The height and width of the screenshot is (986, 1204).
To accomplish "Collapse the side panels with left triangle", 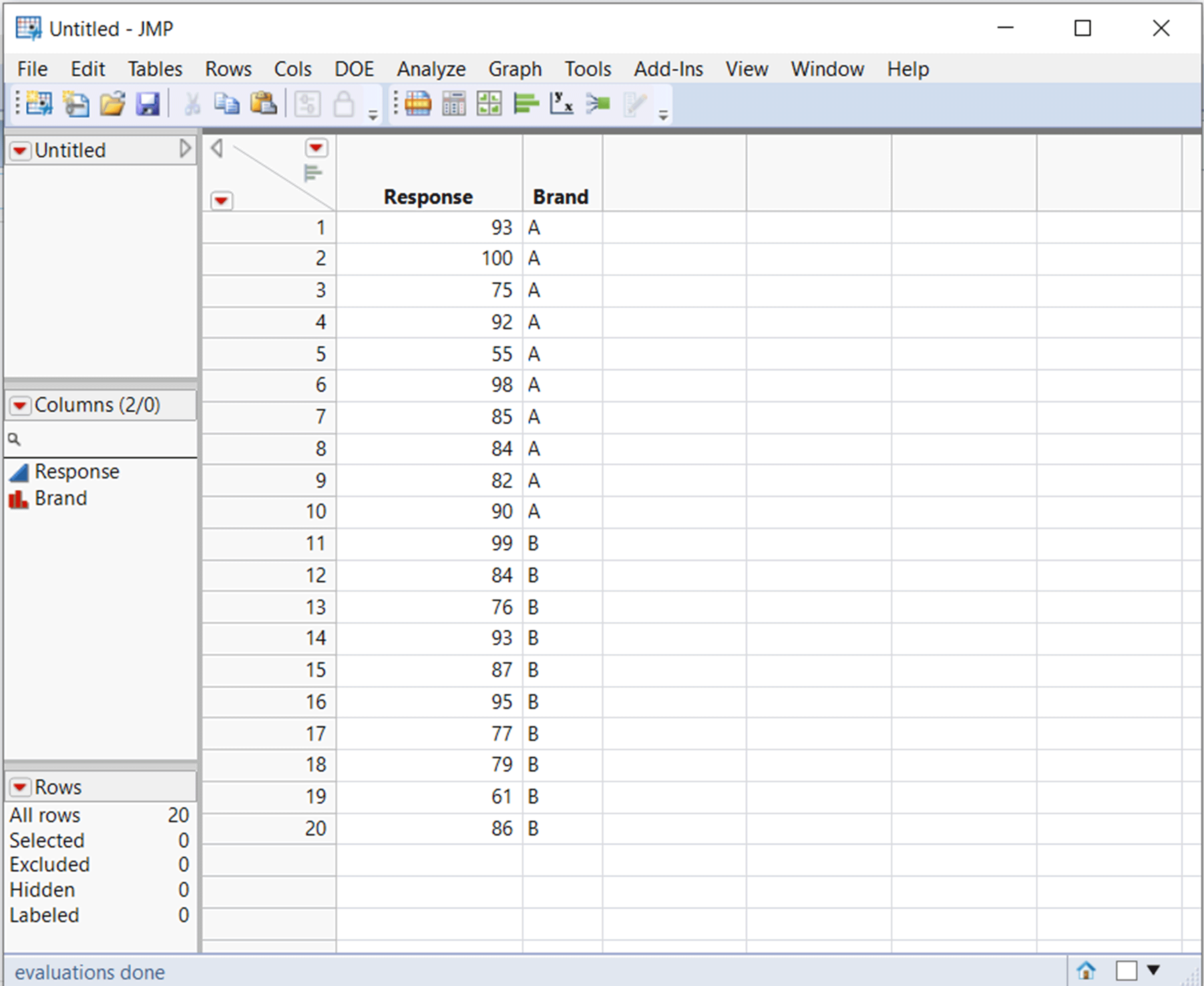I will (x=216, y=148).
